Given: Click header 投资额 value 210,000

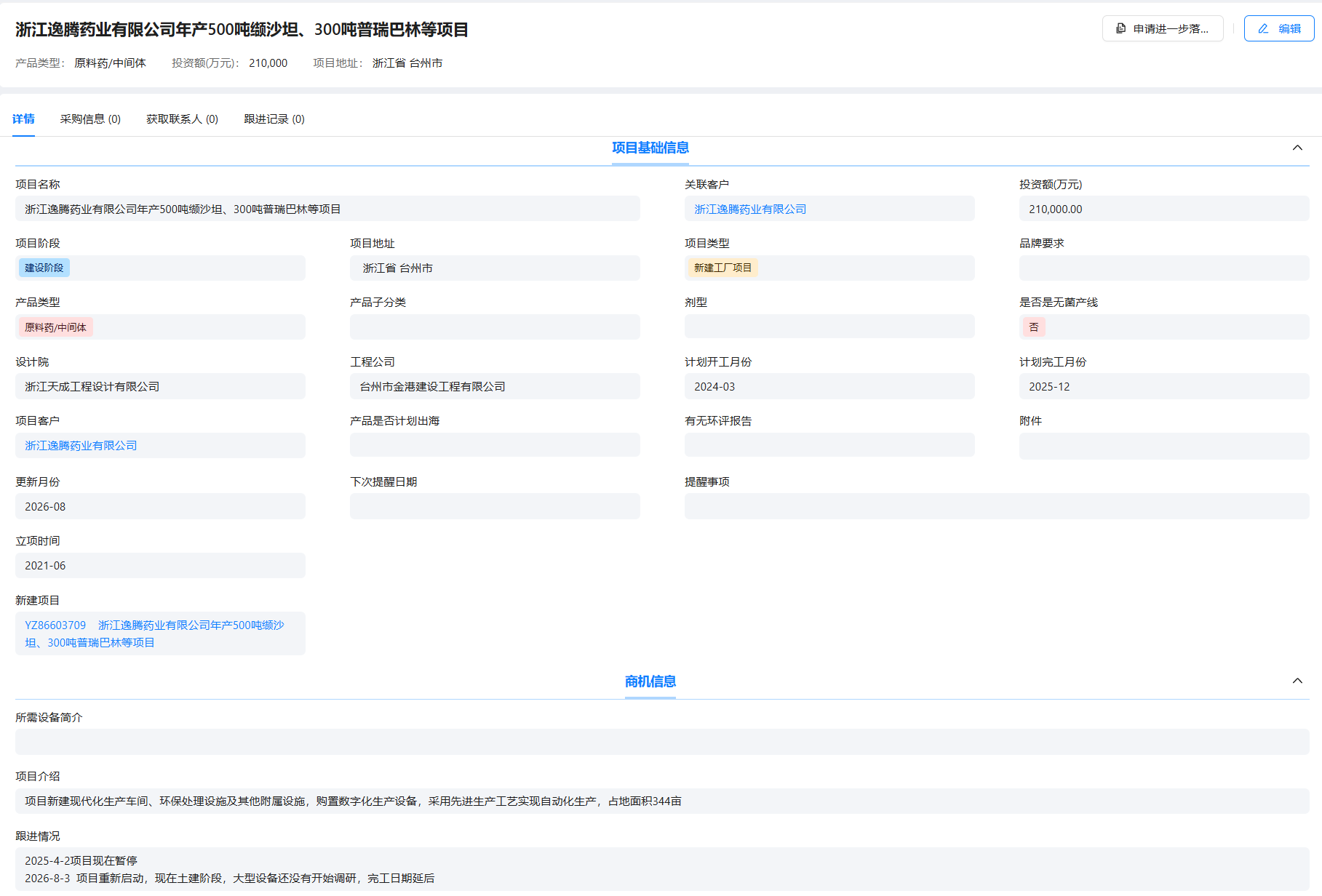Looking at the screenshot, I should tap(268, 63).
